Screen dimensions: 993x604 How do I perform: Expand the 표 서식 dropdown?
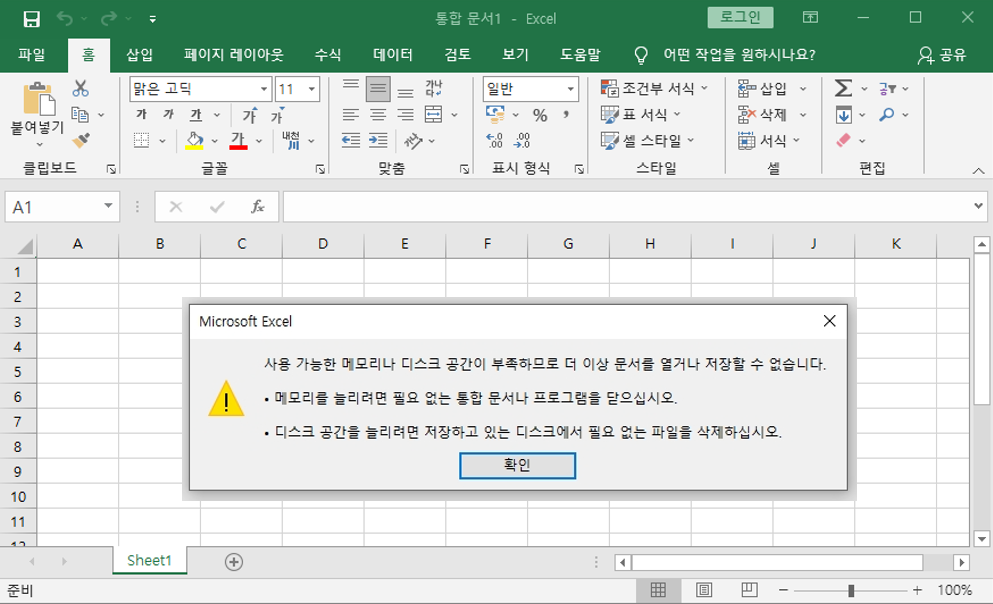677,115
